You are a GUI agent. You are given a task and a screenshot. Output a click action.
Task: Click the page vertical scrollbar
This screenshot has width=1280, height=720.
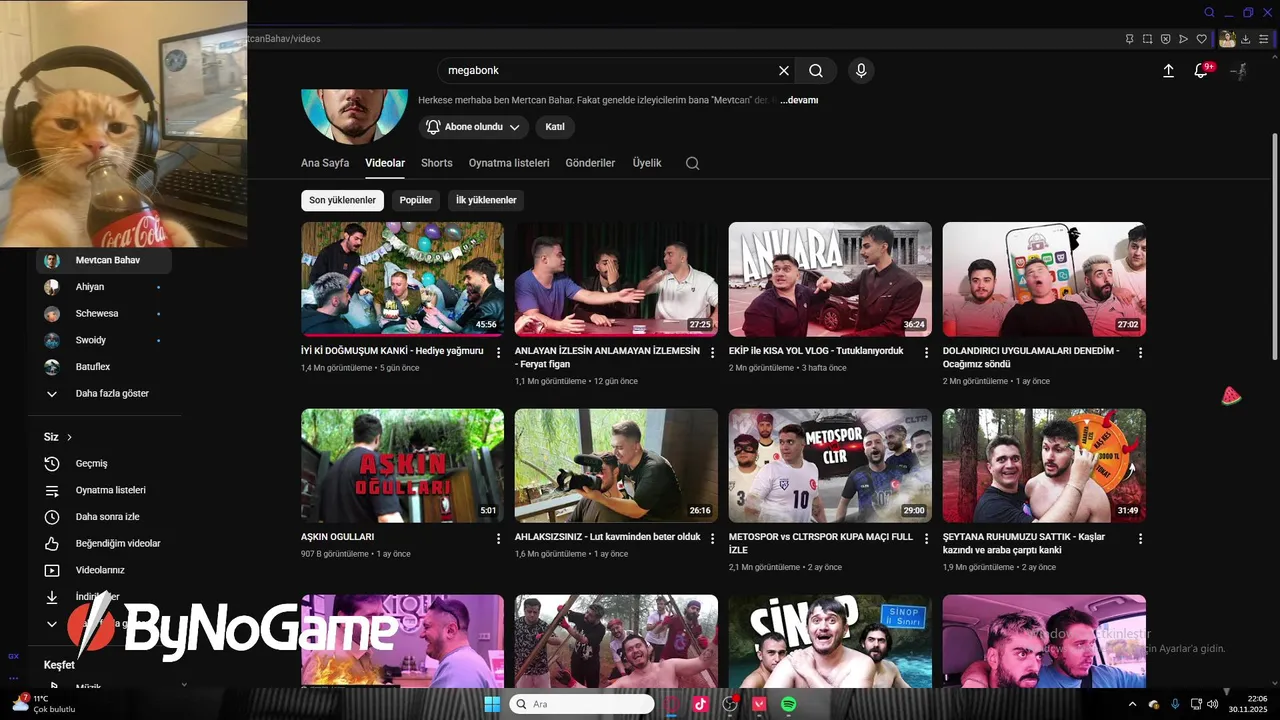[1274, 245]
